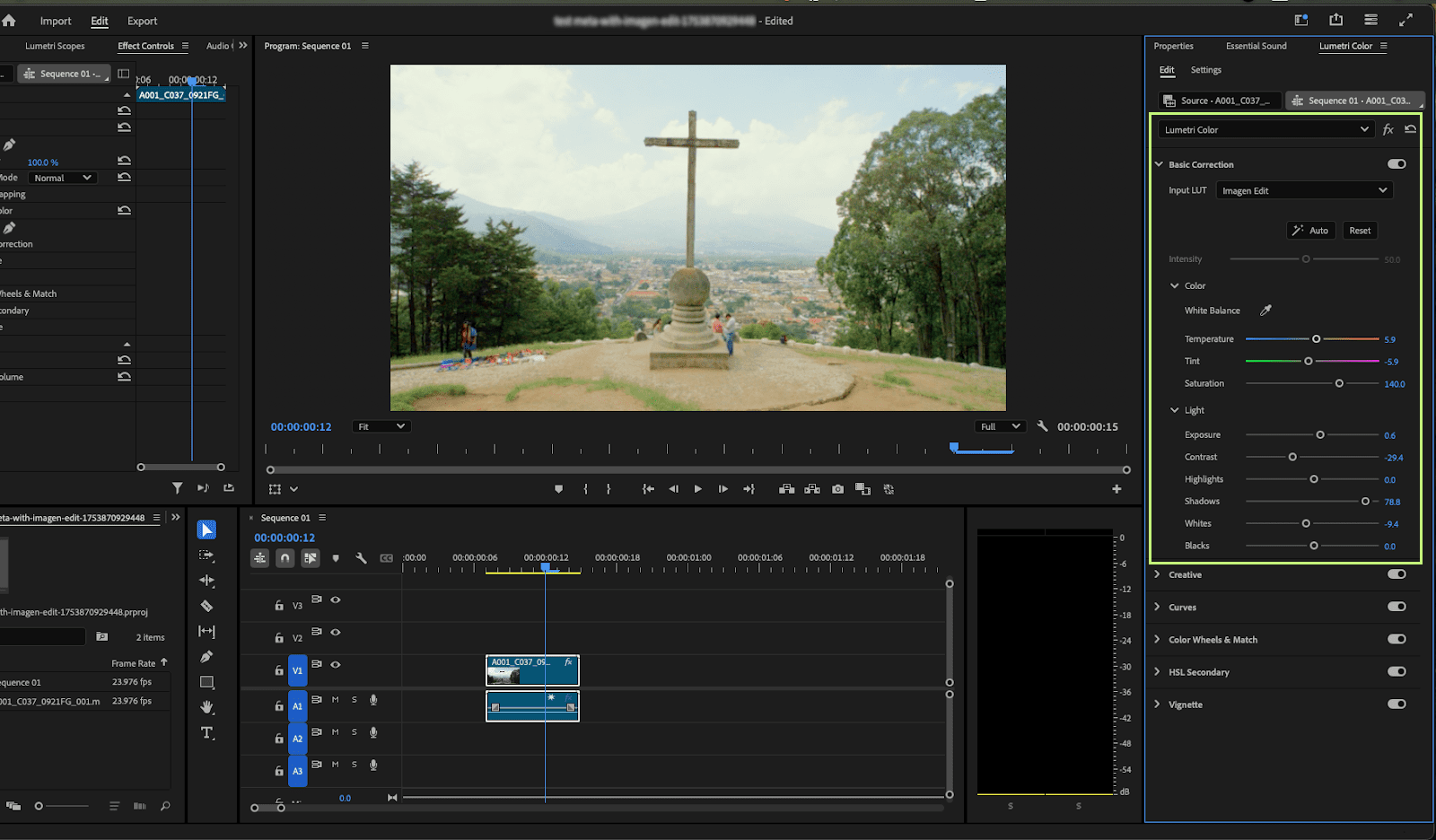Toggle the Vignette section switch

click(1397, 704)
